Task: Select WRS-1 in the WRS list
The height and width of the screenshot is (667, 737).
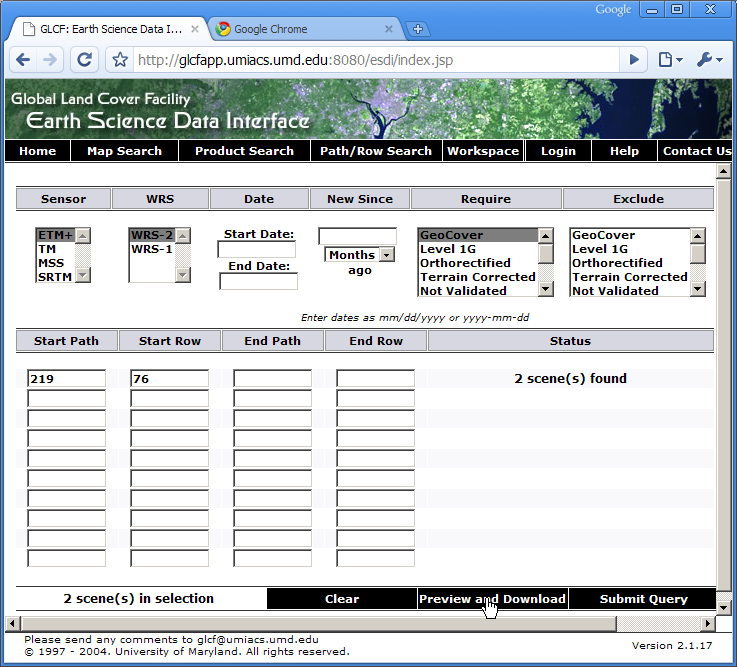Action: [x=152, y=249]
